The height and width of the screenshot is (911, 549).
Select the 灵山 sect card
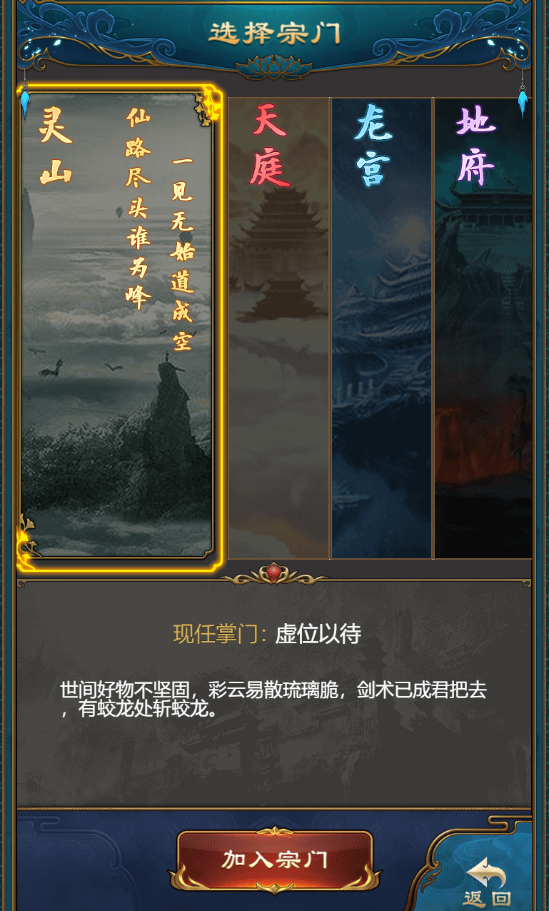[120, 328]
